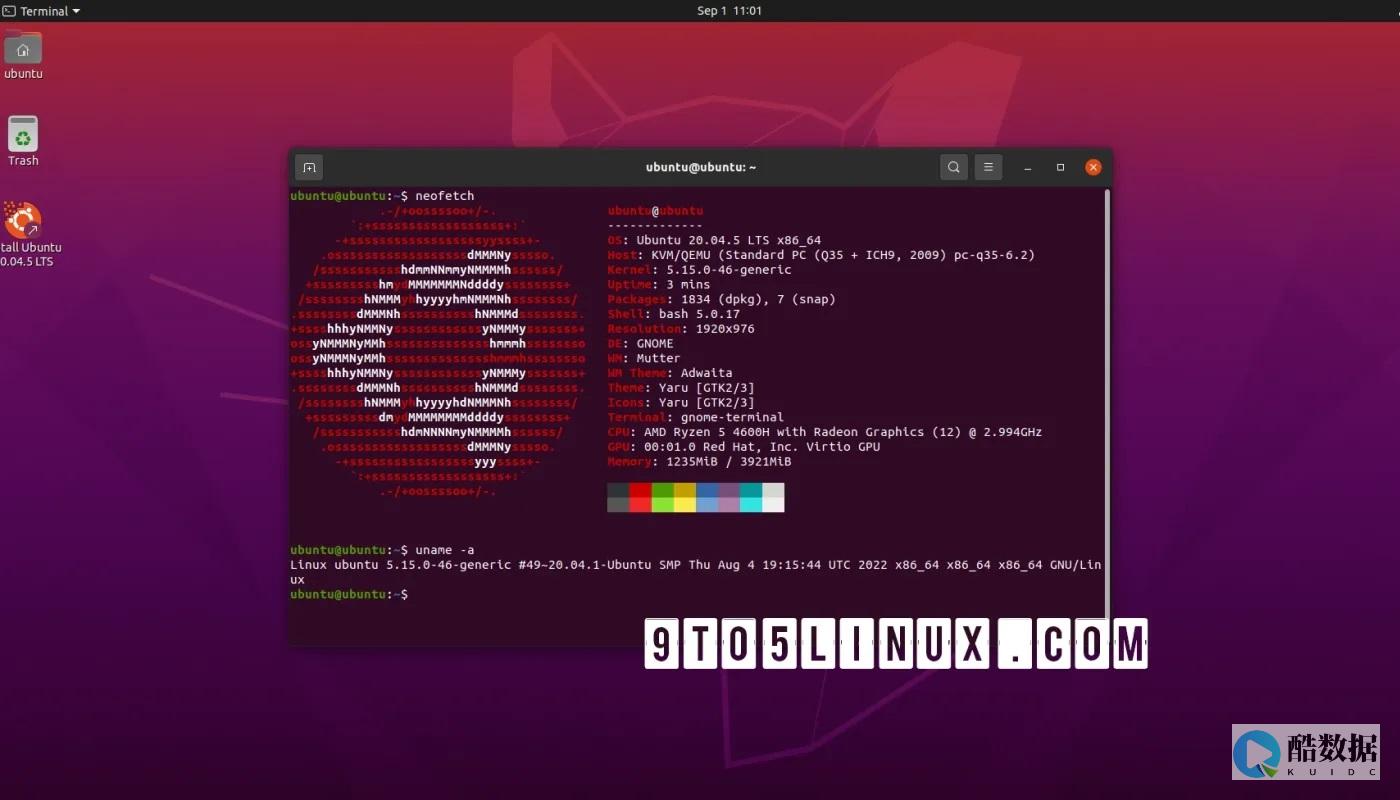Open the terminal hamburger menu

coord(988,167)
